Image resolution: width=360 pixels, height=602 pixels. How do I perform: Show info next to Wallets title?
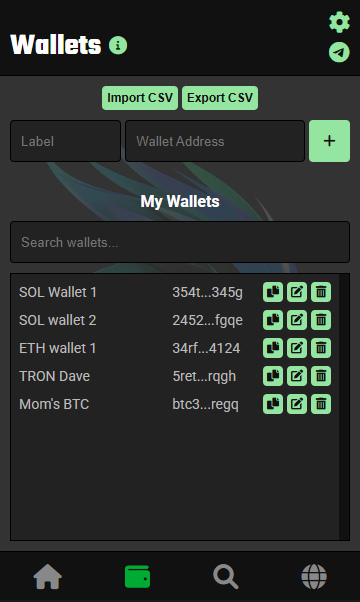tap(118, 45)
